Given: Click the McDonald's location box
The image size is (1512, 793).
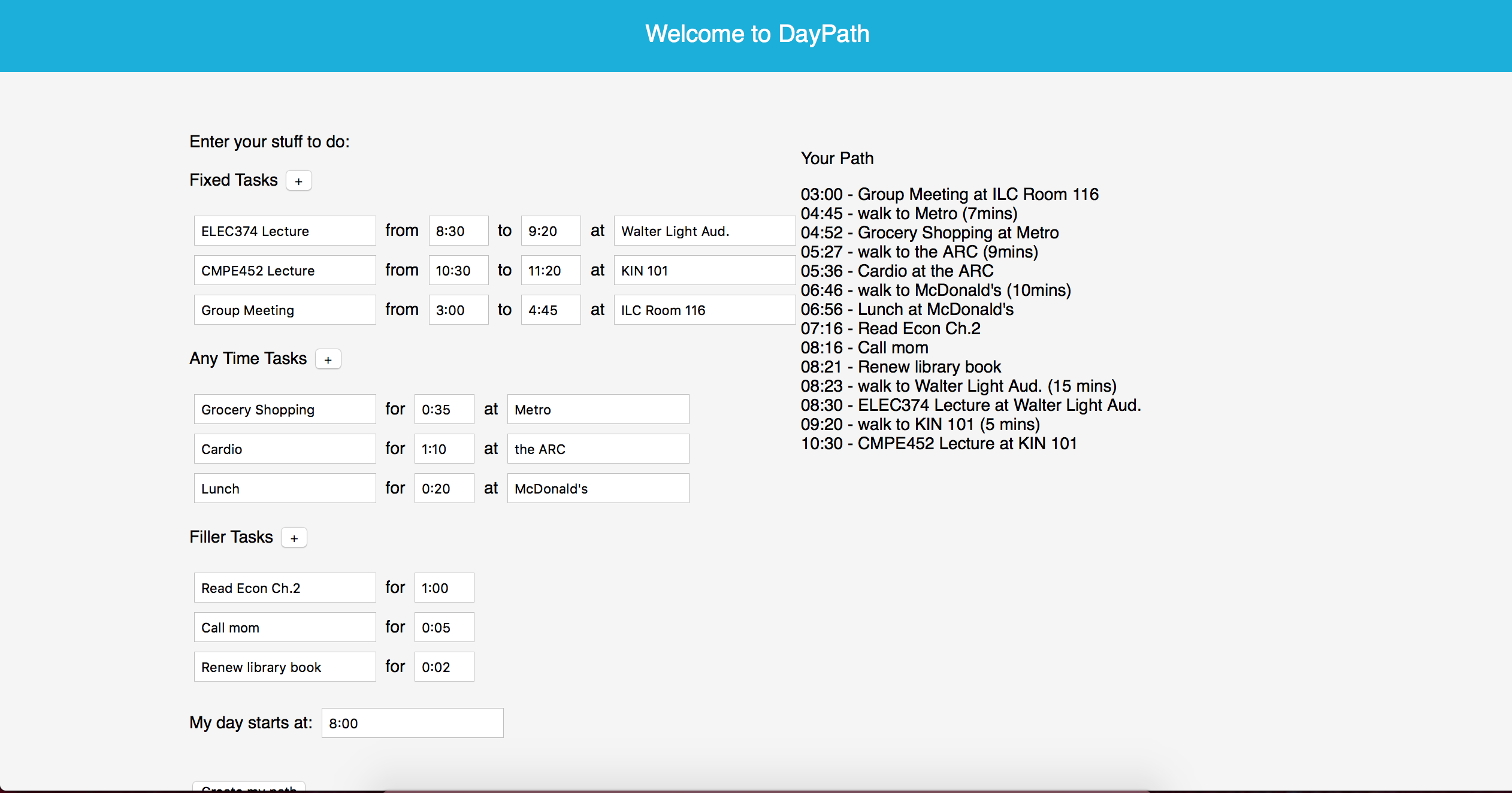Looking at the screenshot, I should (598, 489).
